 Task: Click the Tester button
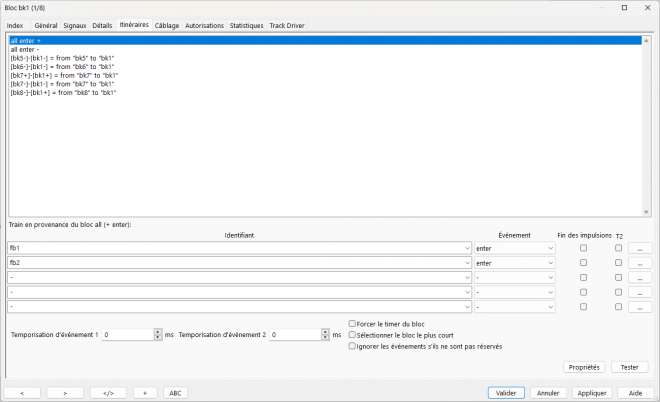point(629,367)
